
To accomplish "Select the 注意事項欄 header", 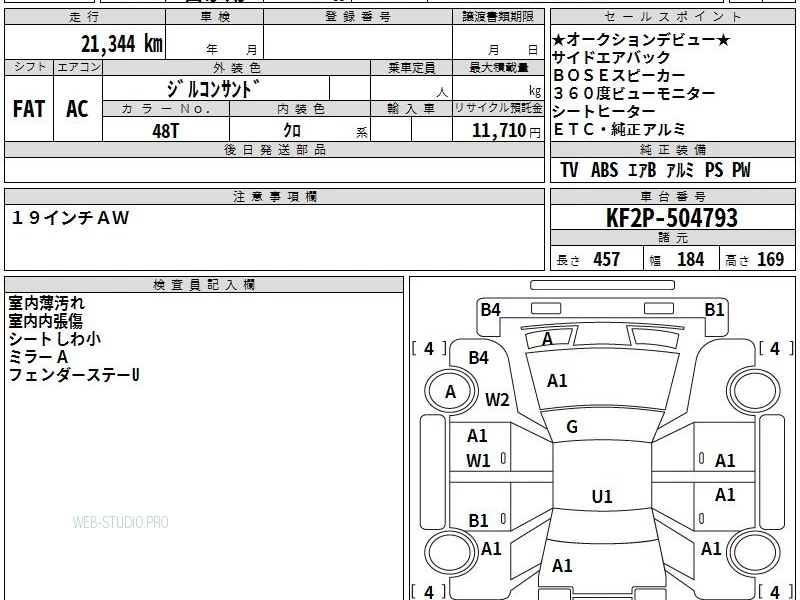I will [274, 196].
